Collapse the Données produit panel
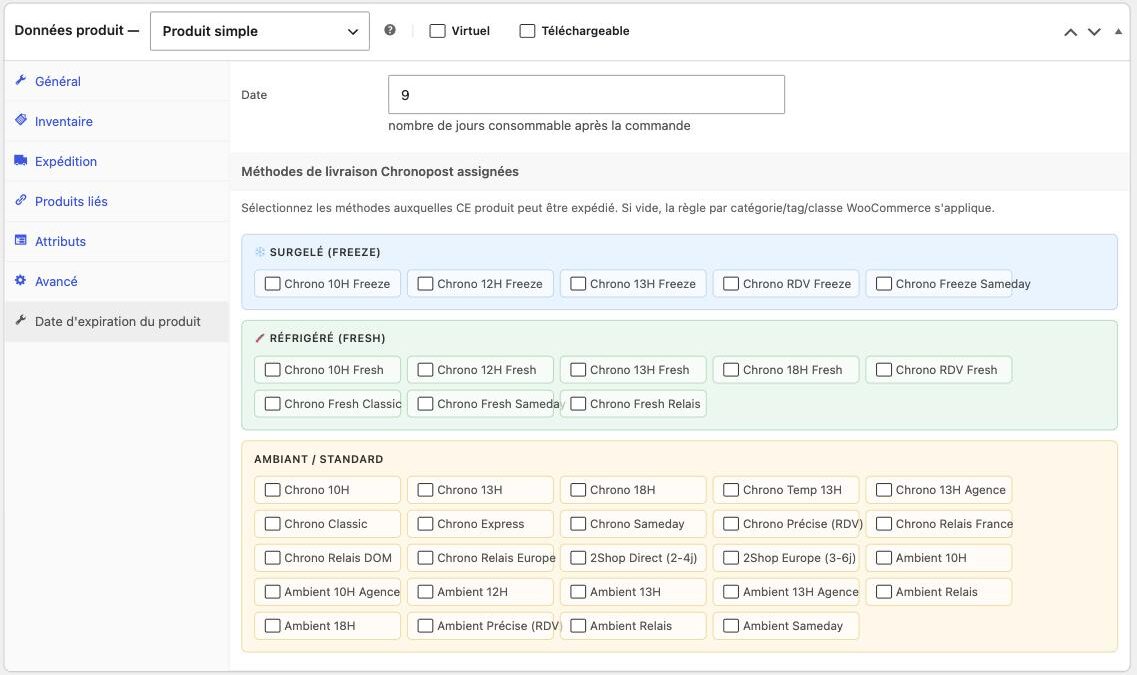The height and width of the screenshot is (675, 1137). click(x=1118, y=32)
